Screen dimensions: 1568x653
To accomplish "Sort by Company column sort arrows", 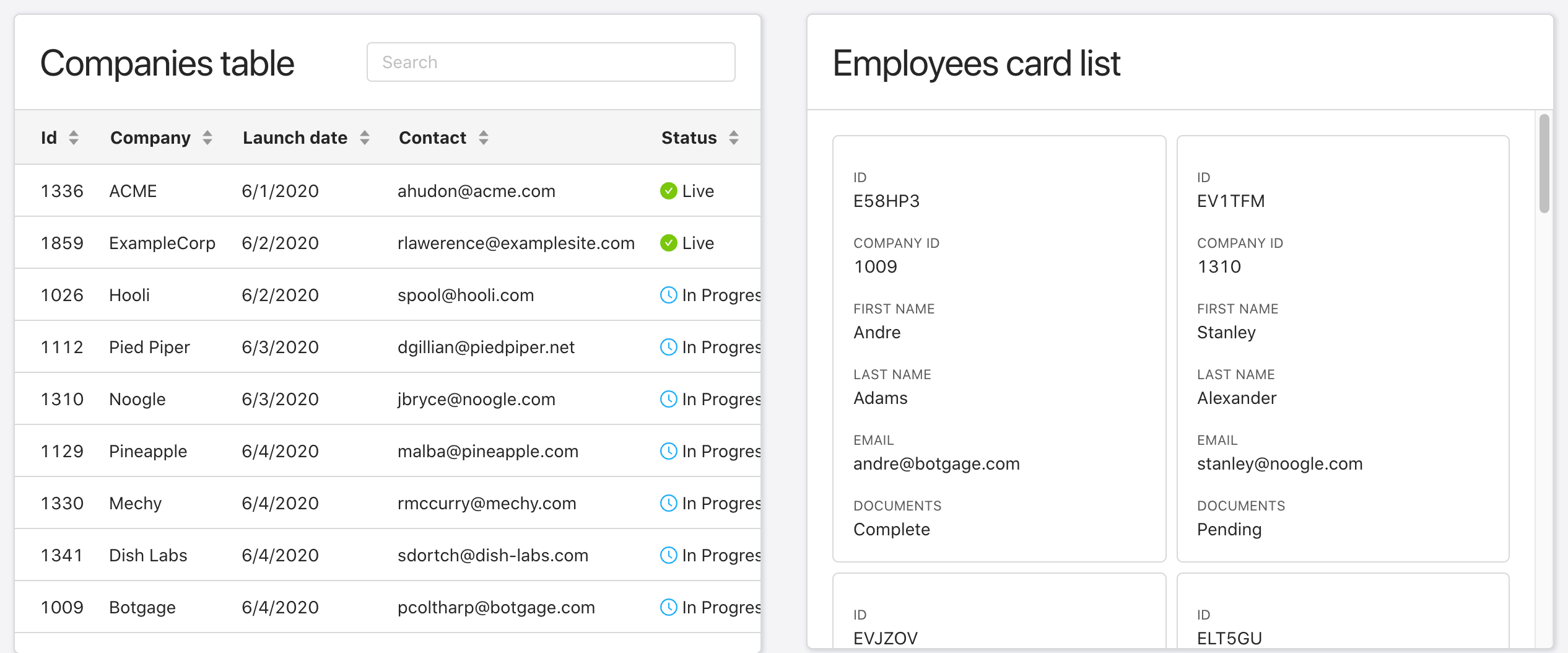I will point(207,138).
